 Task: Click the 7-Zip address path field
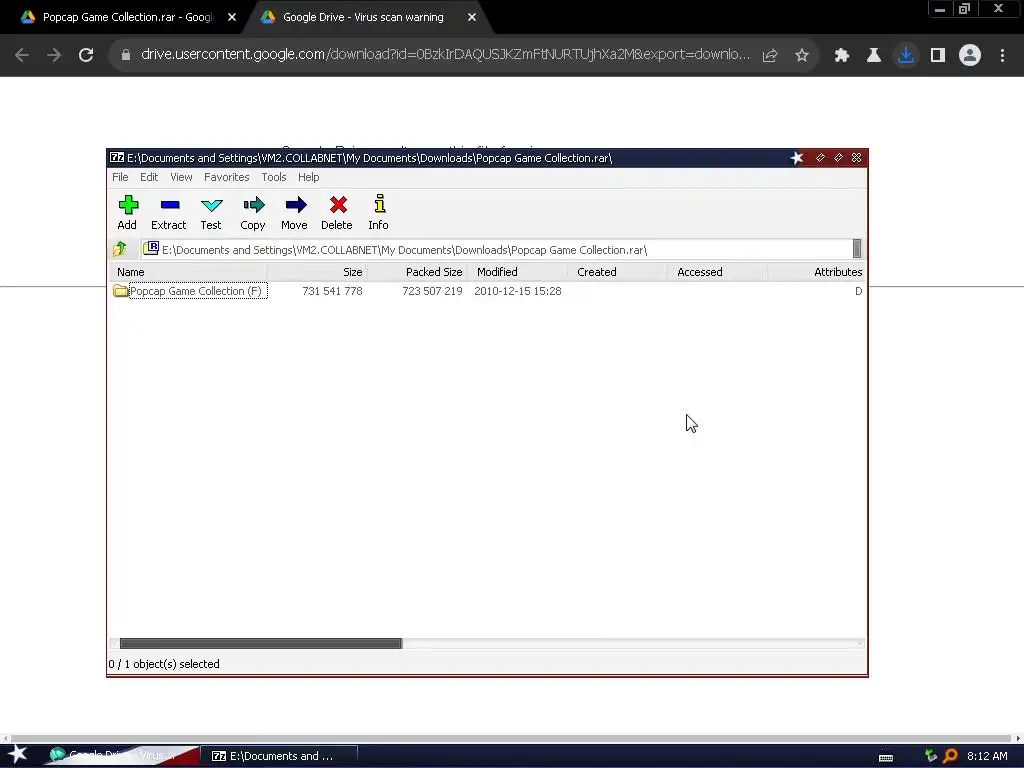(x=496, y=249)
